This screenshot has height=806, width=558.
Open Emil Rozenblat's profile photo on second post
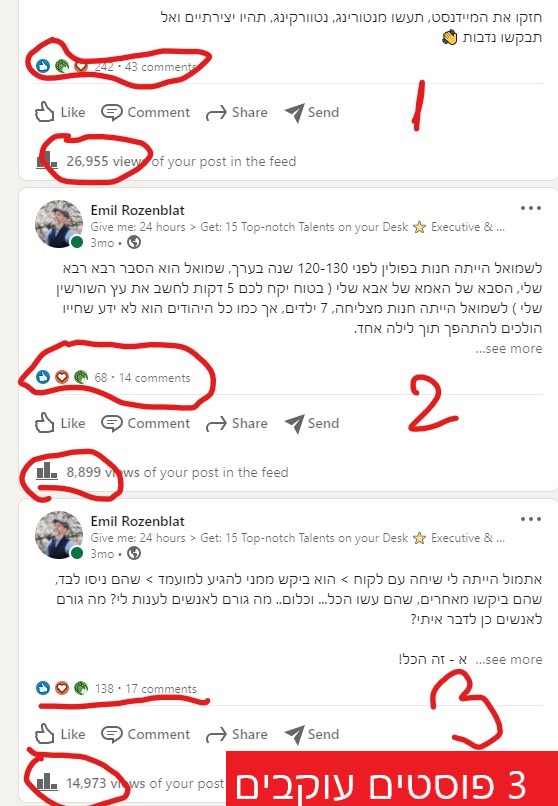click(x=59, y=224)
